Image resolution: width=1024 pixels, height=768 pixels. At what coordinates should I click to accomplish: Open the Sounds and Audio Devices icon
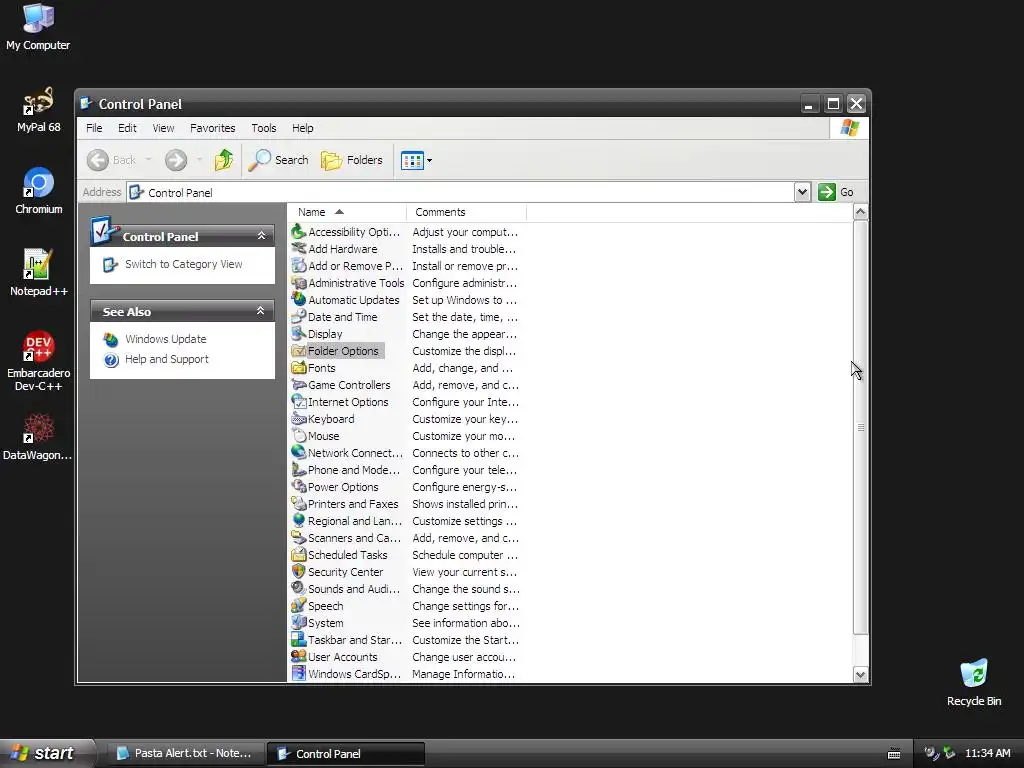[x=298, y=588]
